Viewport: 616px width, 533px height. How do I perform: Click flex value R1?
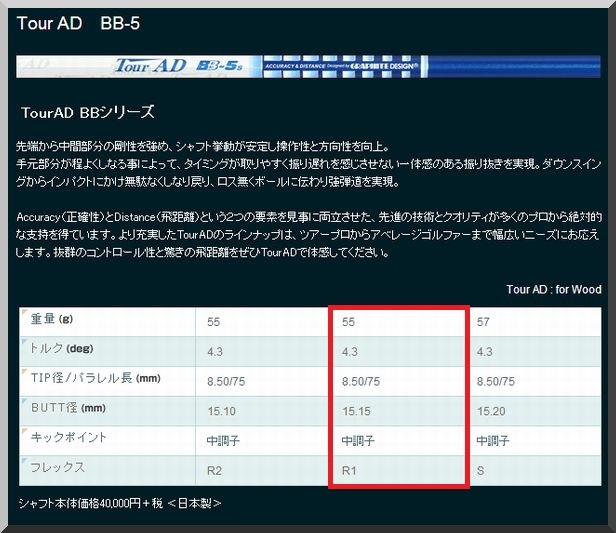click(349, 471)
